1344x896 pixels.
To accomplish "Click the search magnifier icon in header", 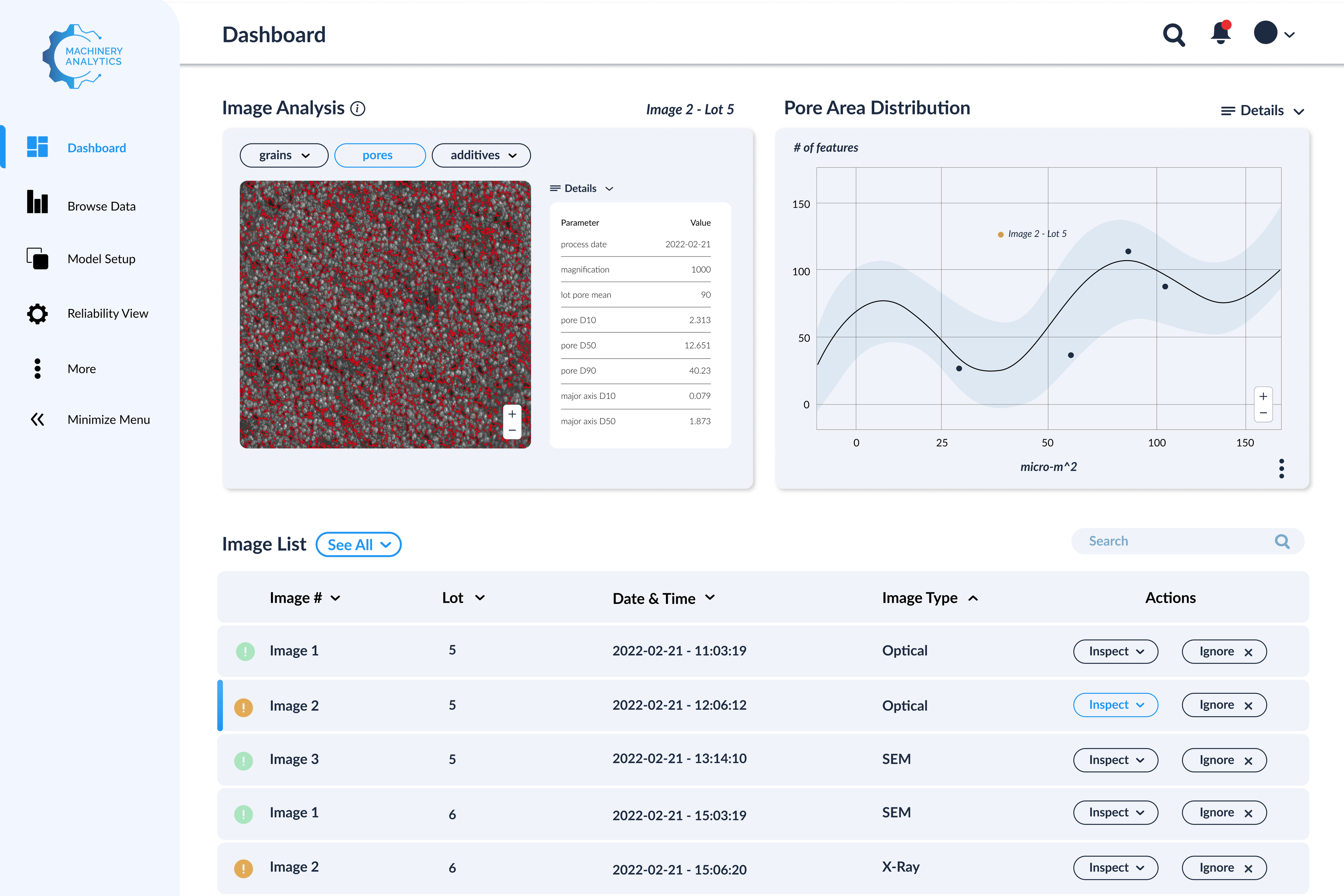I will pos(1173,35).
